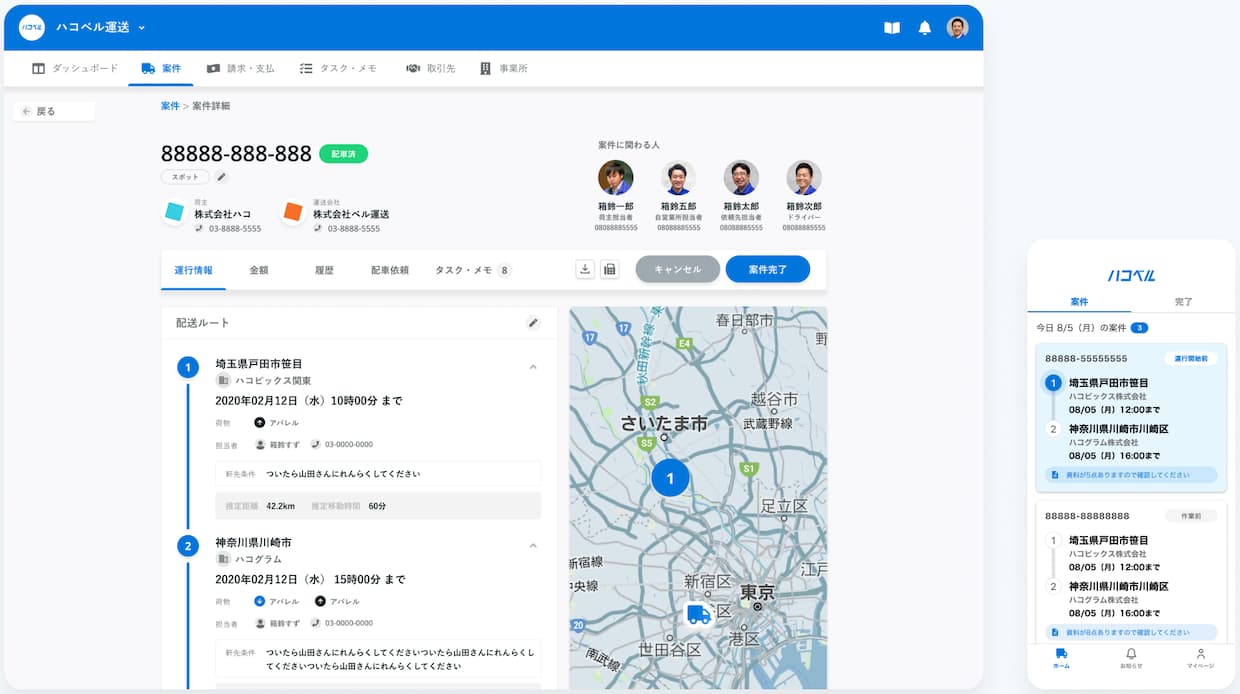Click the 戻る back button
Screen dimensions: 1240x694
pyautogui.click(x=54, y=111)
